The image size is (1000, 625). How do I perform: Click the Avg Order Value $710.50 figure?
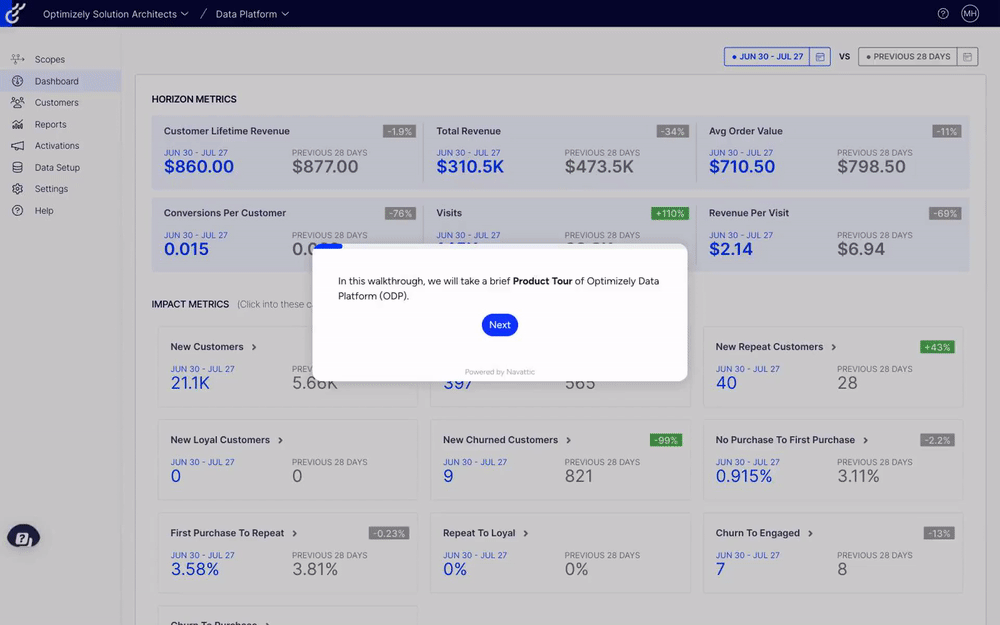tap(742, 167)
